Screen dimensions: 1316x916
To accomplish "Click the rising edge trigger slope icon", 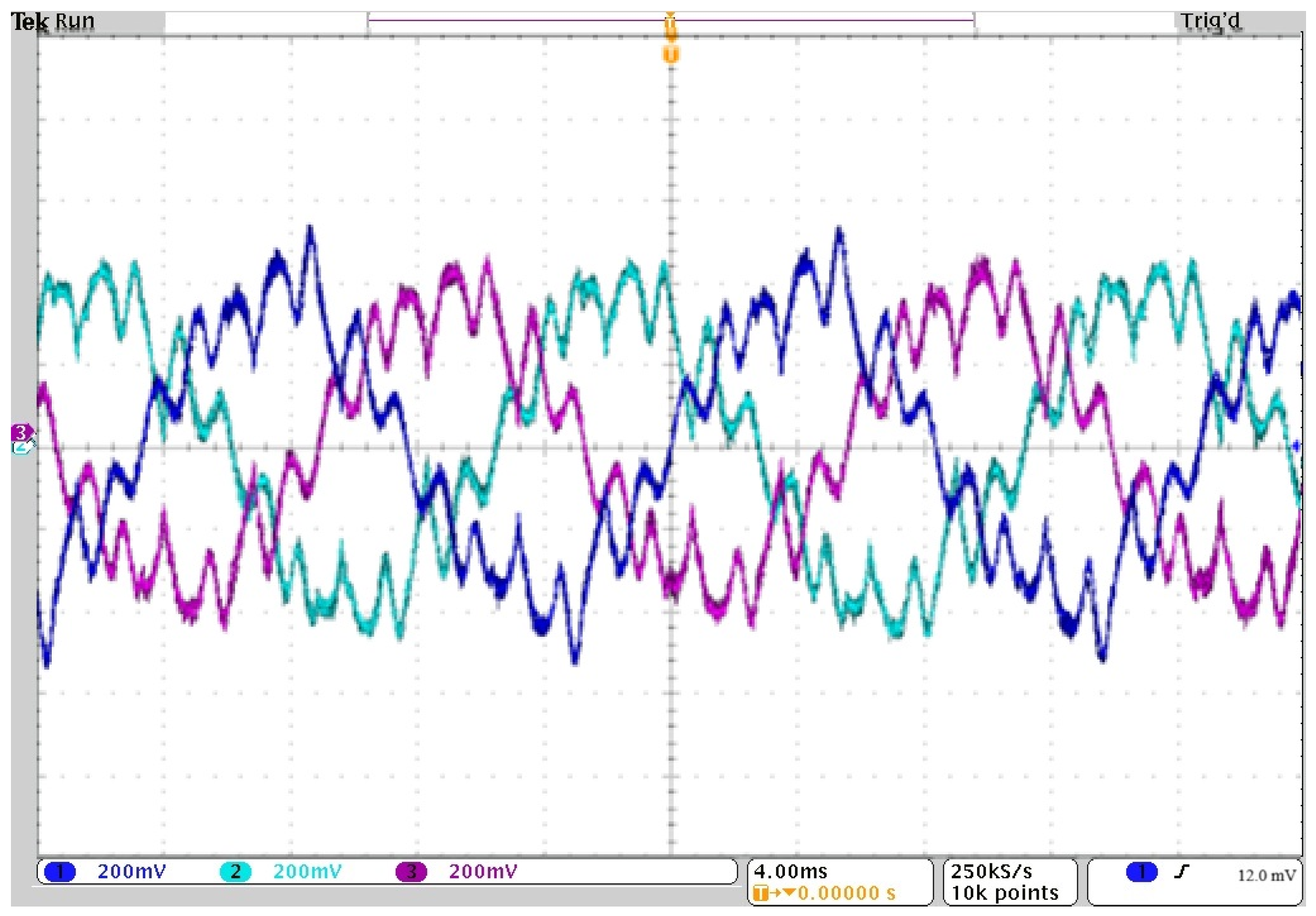I will click(1181, 871).
